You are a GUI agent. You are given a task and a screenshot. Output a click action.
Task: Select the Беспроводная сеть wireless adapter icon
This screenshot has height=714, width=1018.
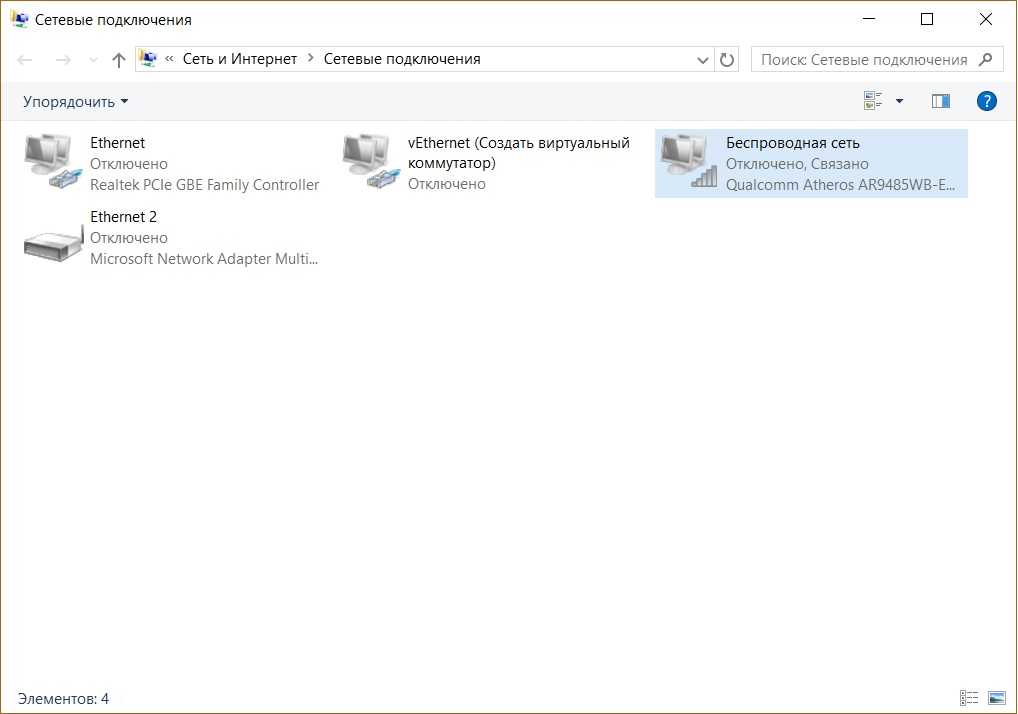click(689, 162)
